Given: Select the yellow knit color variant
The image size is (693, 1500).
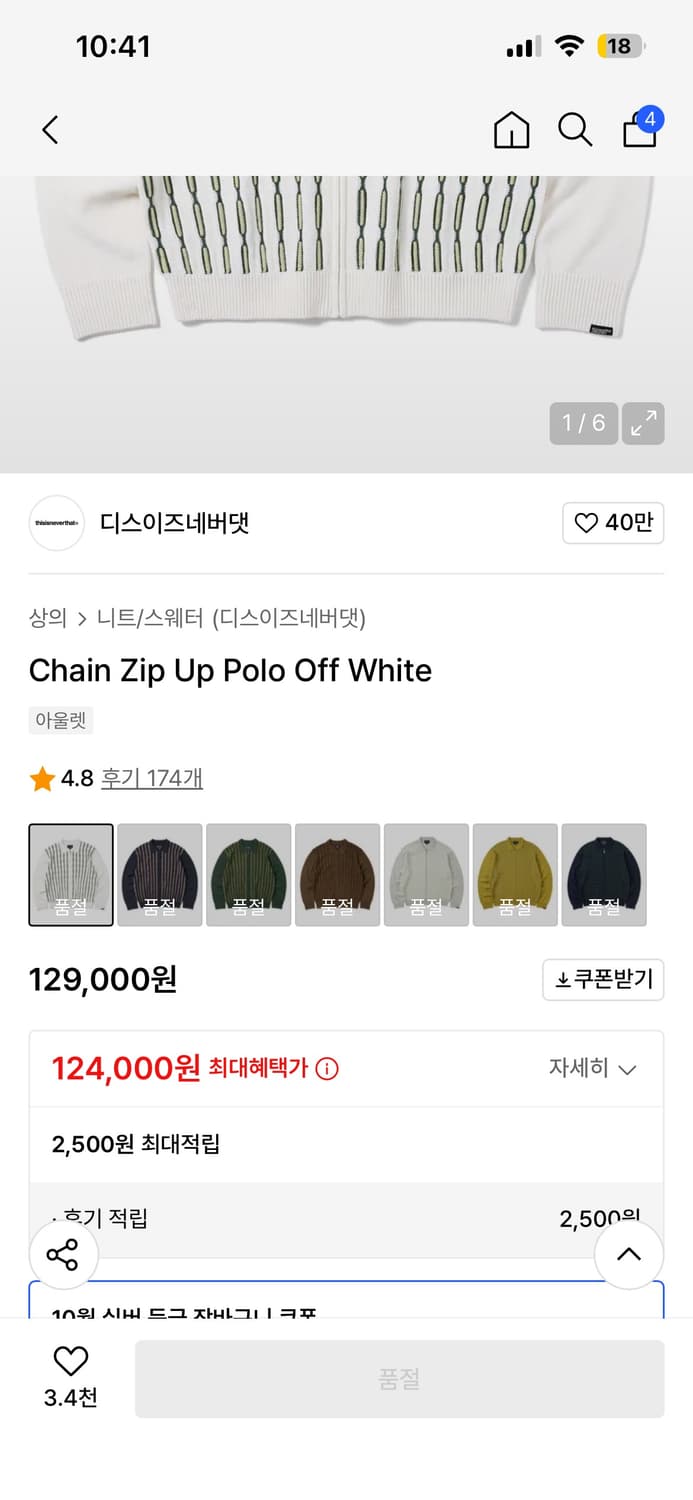Looking at the screenshot, I should tap(515, 874).
